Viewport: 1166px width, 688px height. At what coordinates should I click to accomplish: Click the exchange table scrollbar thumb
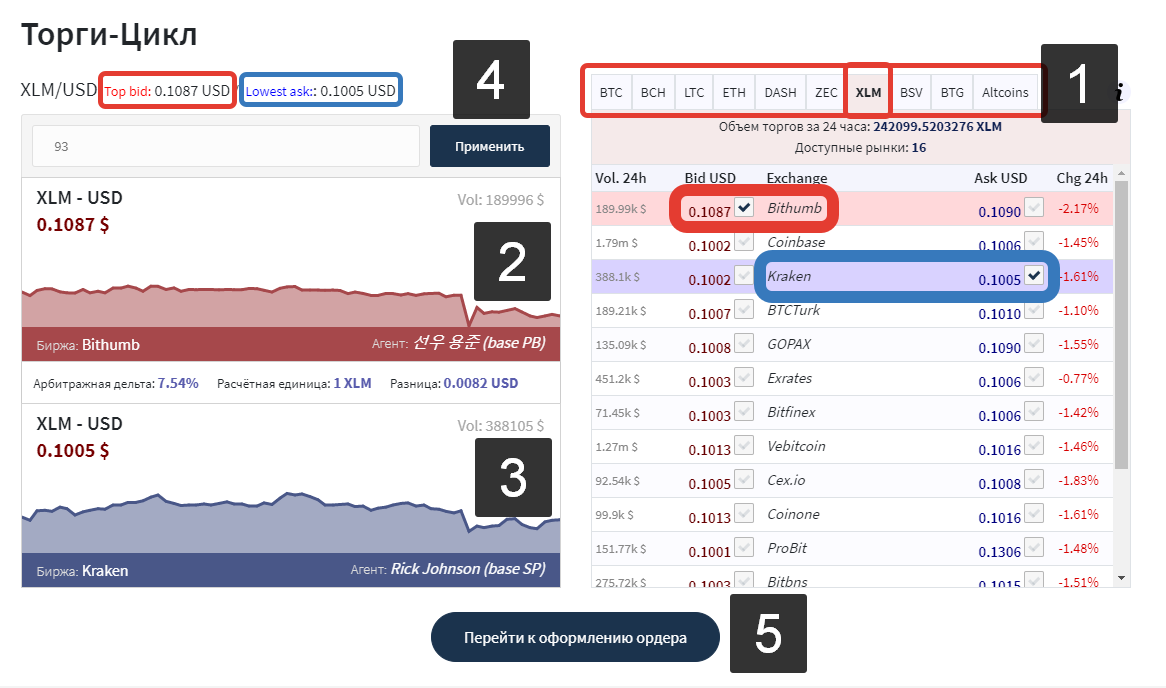tap(1121, 324)
